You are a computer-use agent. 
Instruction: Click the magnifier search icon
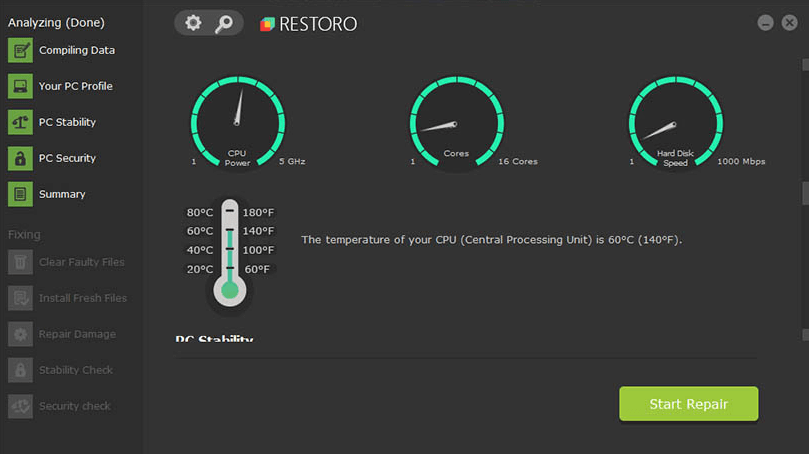pos(224,23)
